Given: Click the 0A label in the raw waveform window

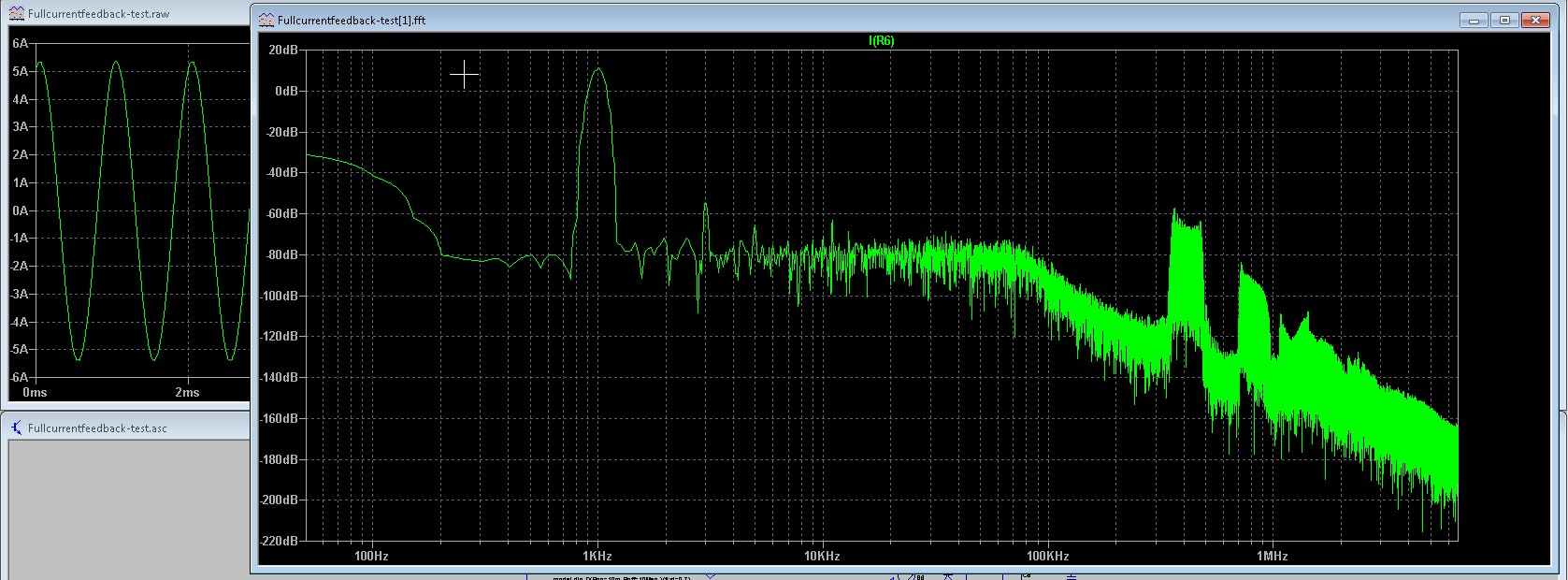Looking at the screenshot, I should [21, 210].
